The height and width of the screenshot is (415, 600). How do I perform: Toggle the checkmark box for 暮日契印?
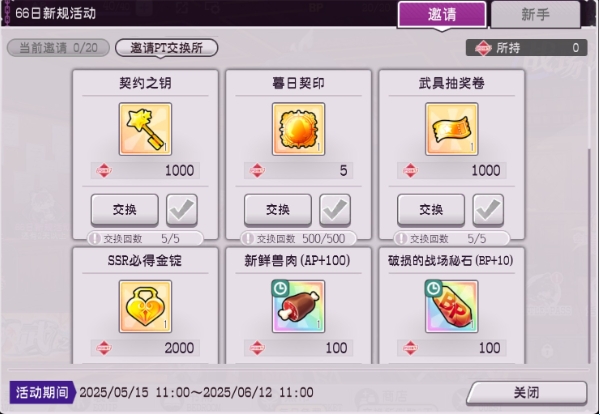[x=335, y=210]
